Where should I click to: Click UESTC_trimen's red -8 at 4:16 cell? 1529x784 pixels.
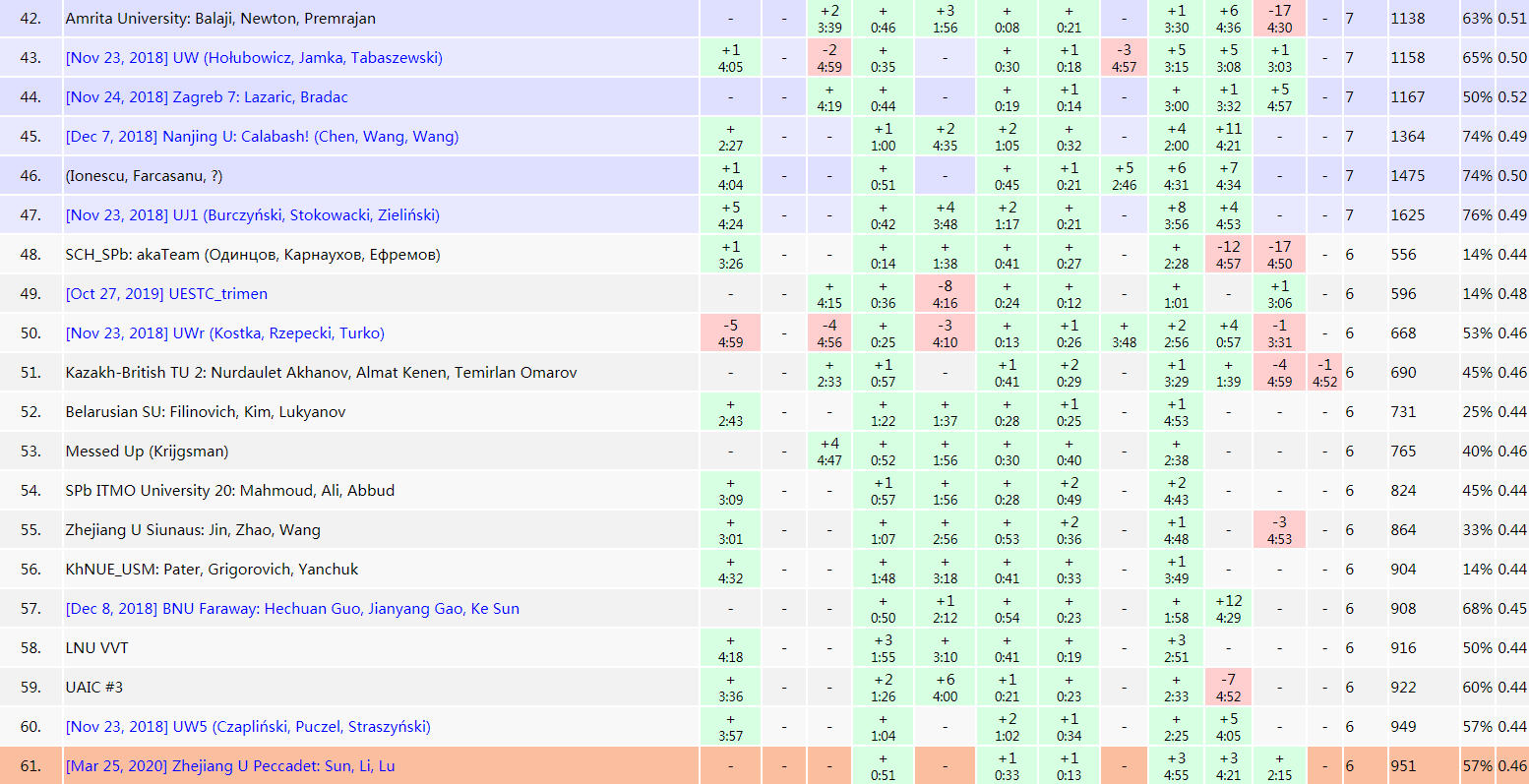tap(945, 294)
